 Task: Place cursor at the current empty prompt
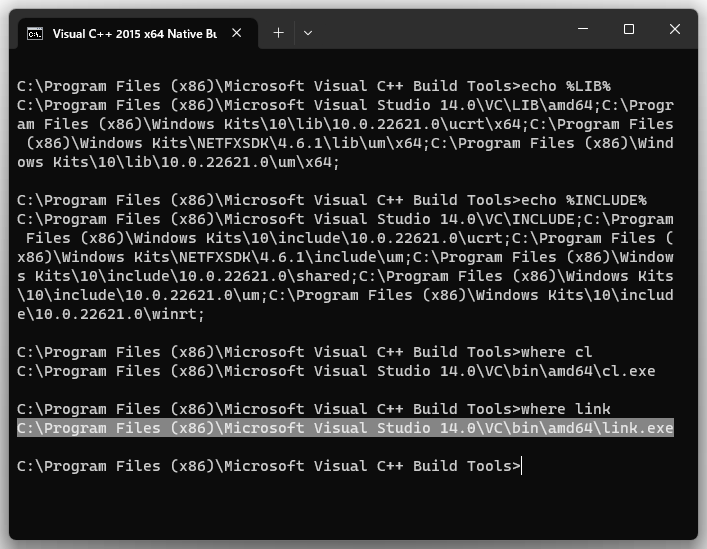tap(522, 466)
